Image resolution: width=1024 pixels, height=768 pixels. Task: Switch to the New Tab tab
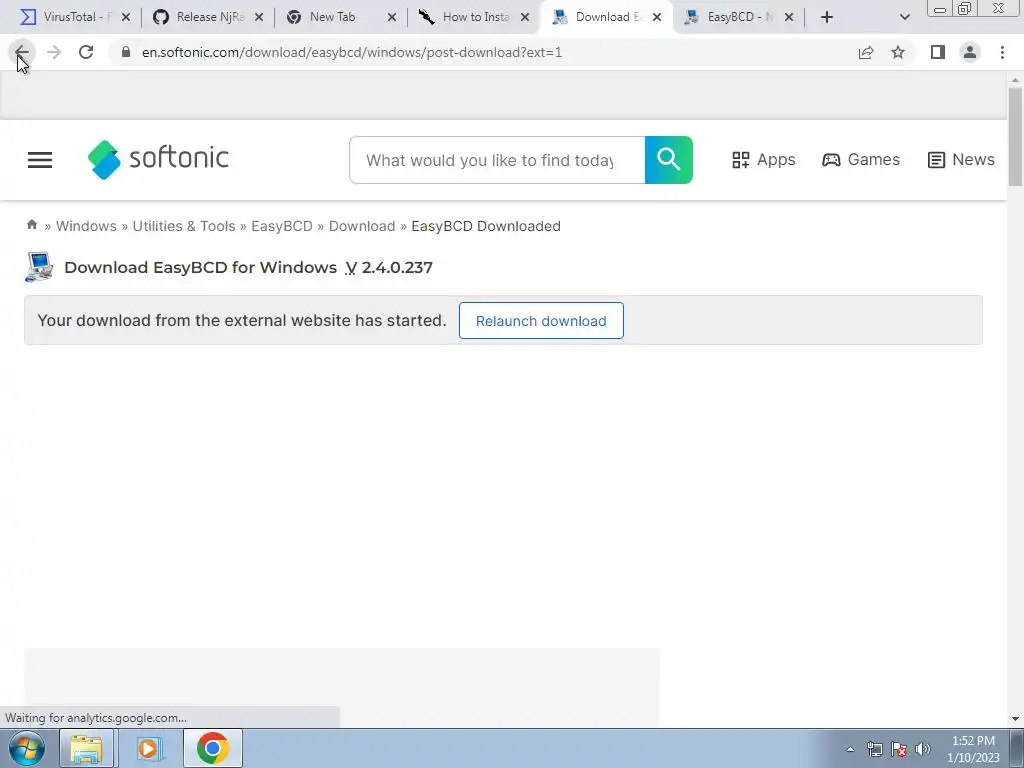point(333,17)
